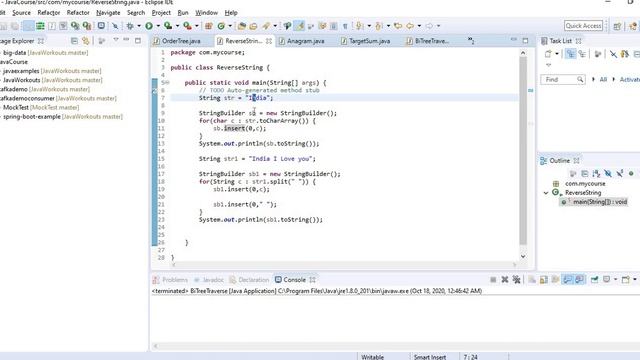This screenshot has height=360, width=640.
Task: Click the editor vertical scrollbar thumb
Action: click(x=523, y=150)
